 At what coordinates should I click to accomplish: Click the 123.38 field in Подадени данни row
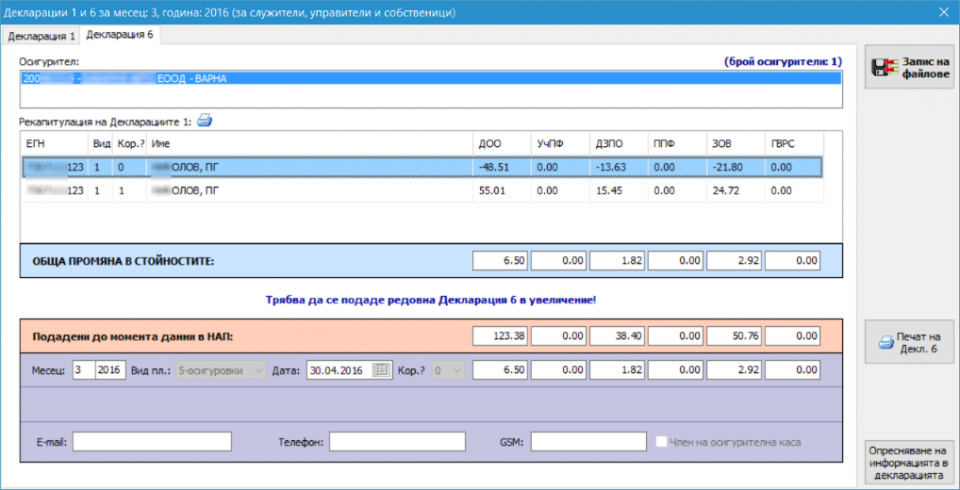(x=500, y=336)
